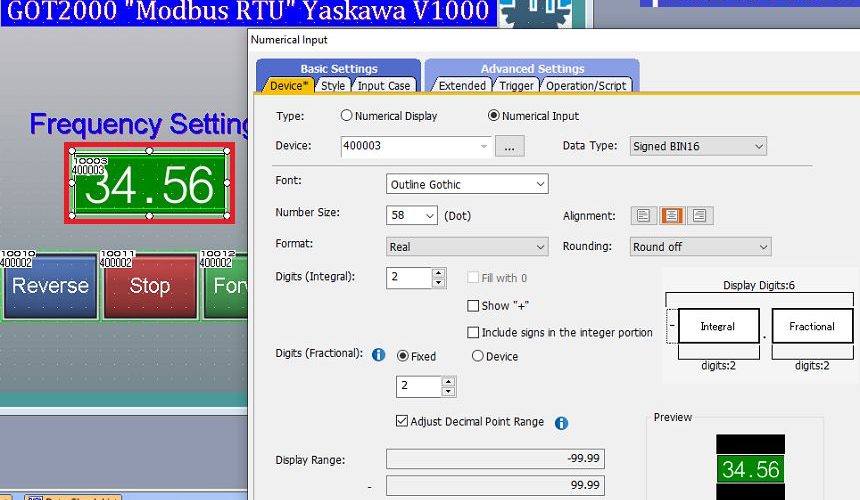This screenshot has width=860, height=500.
Task: Click 34.56 preview thumbnail
Action: point(750,469)
